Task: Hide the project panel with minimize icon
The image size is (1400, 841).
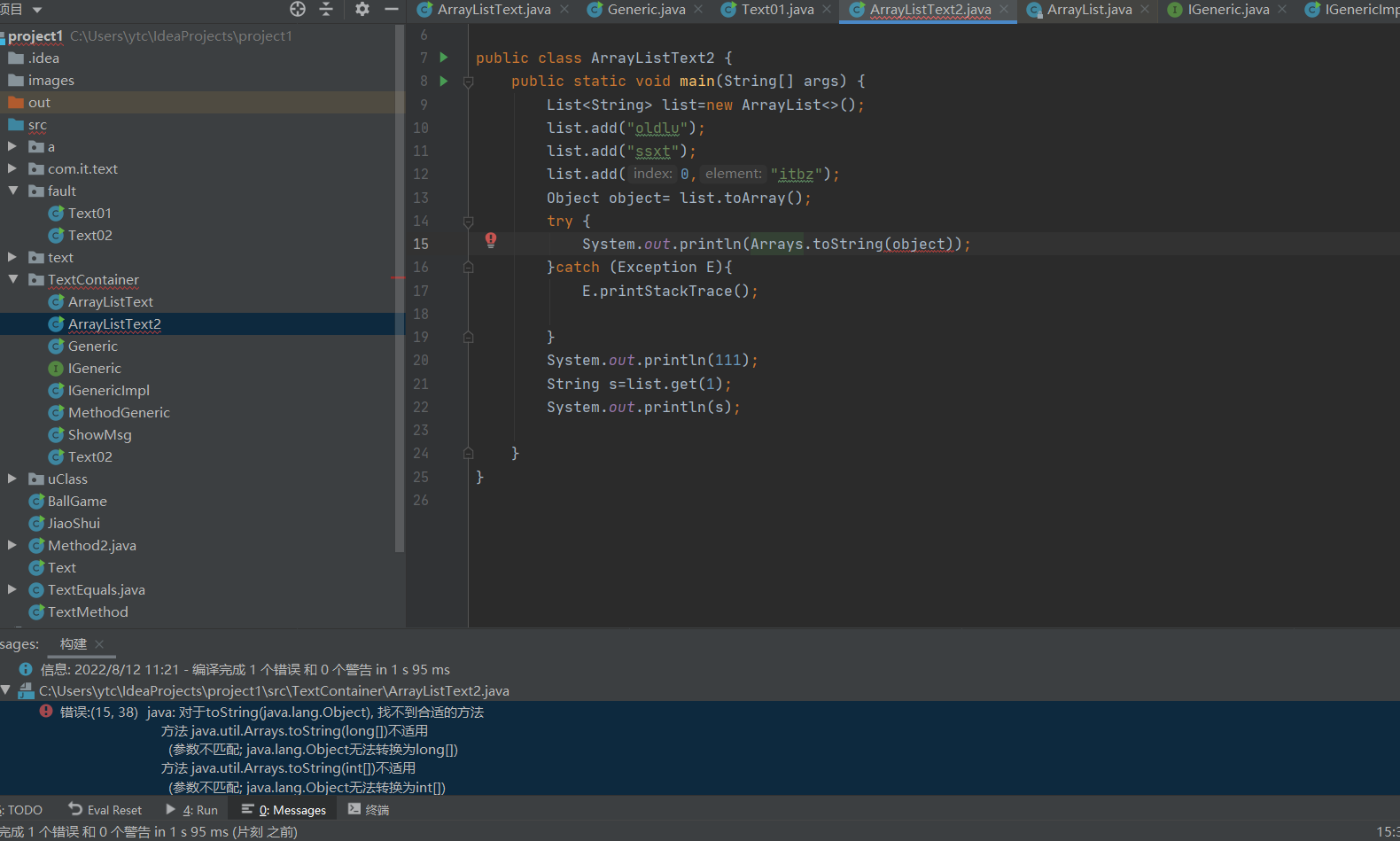Action: click(392, 9)
